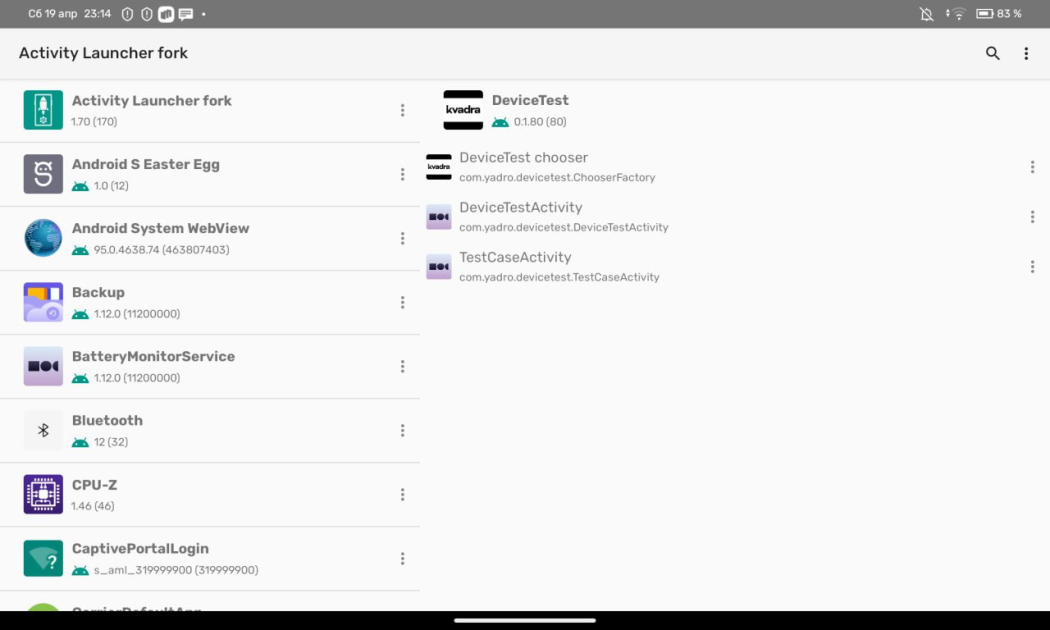Open more options for BatteryMonitorService
This screenshot has width=1050, height=630.
(x=402, y=366)
